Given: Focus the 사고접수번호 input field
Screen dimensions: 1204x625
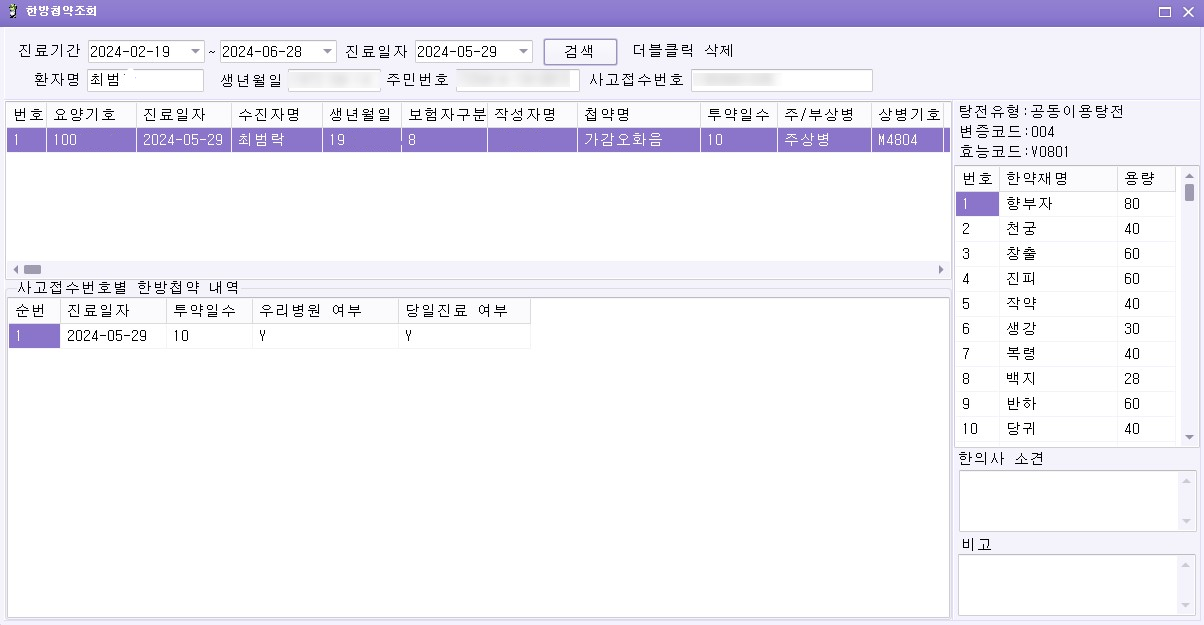Looking at the screenshot, I should pos(781,80).
